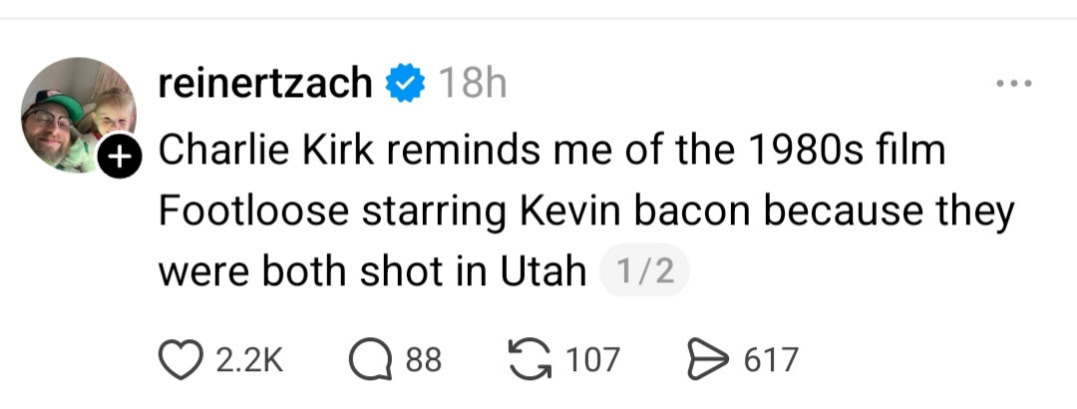The width and height of the screenshot is (1077, 409).
Task: Follow reinertzach using the plus badge
Action: tap(118, 155)
